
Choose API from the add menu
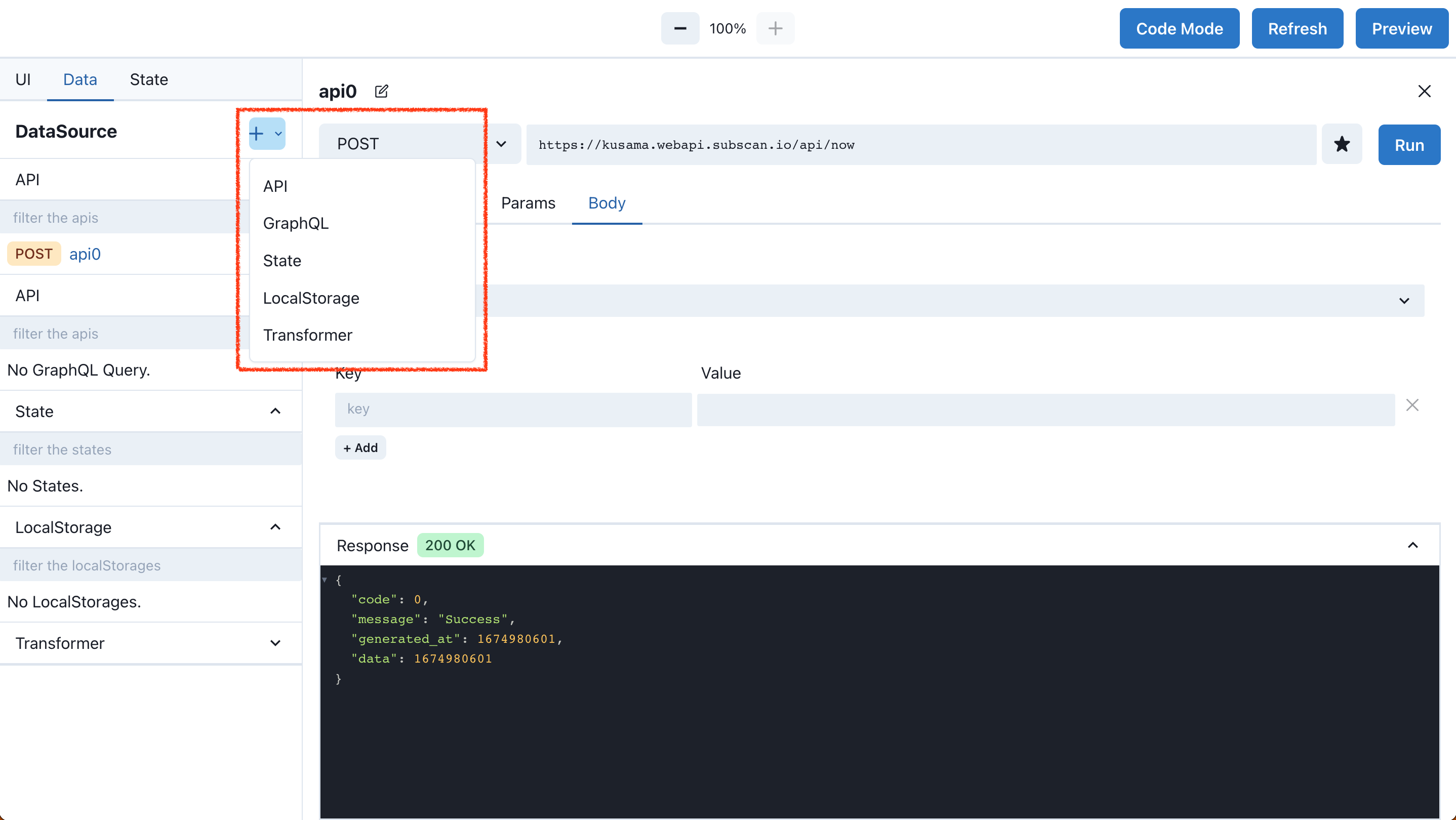point(362,186)
